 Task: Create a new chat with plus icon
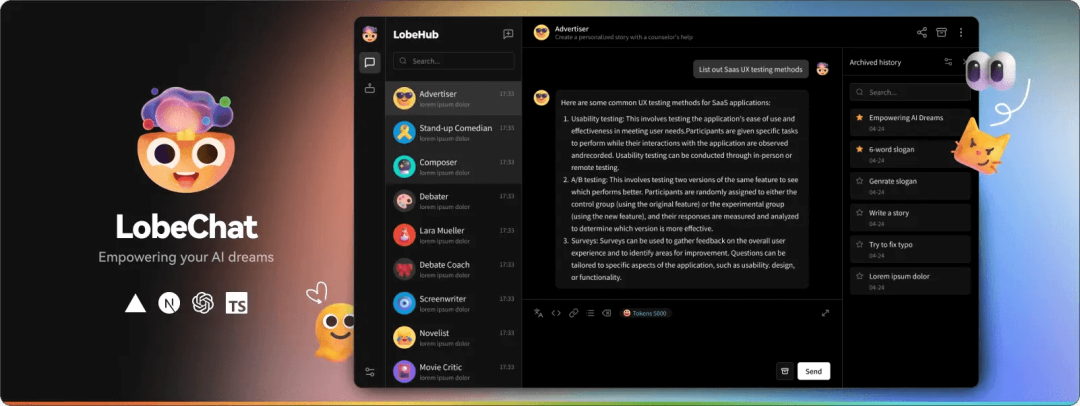coord(508,34)
